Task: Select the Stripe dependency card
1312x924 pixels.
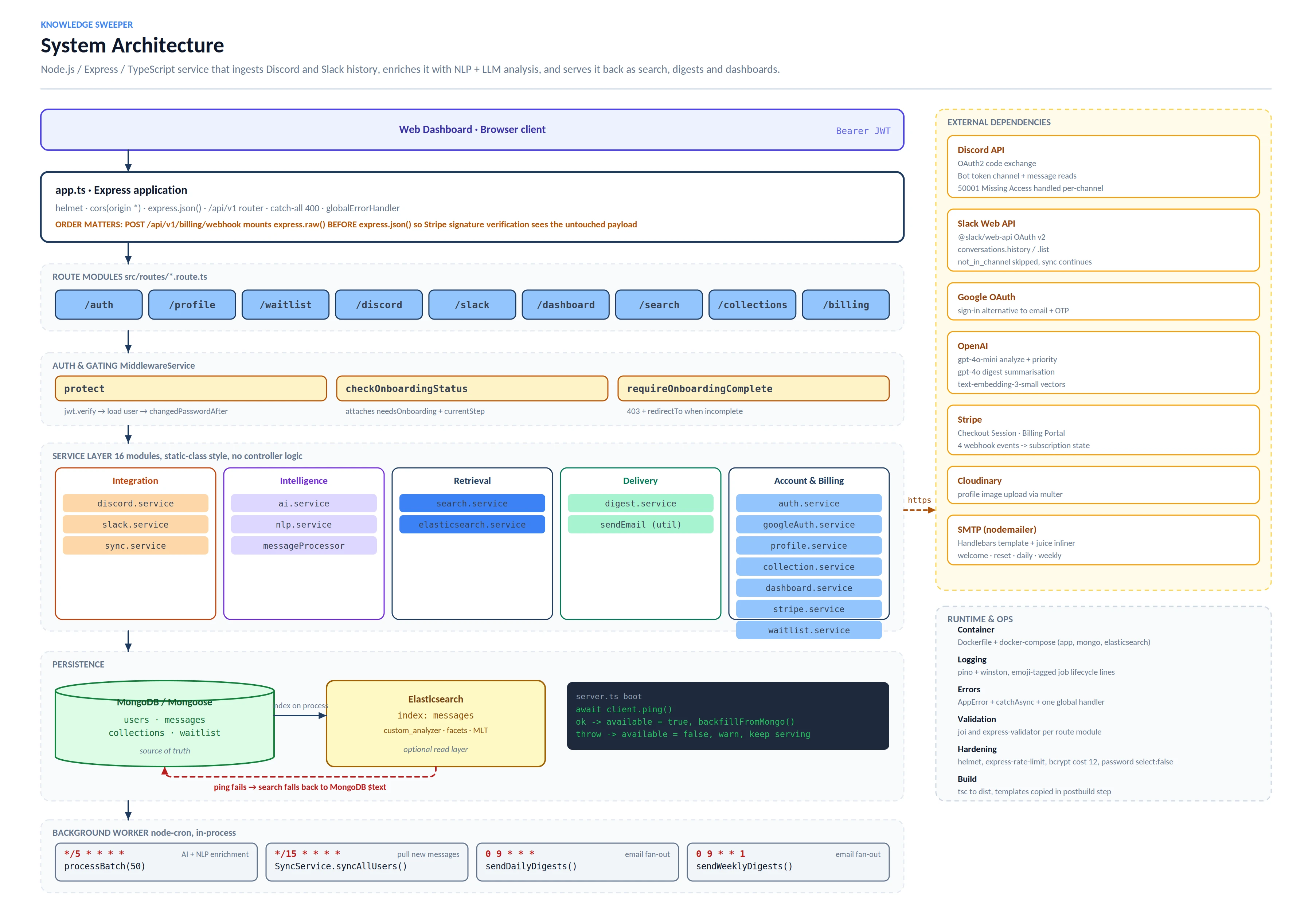Action: [x=1103, y=430]
